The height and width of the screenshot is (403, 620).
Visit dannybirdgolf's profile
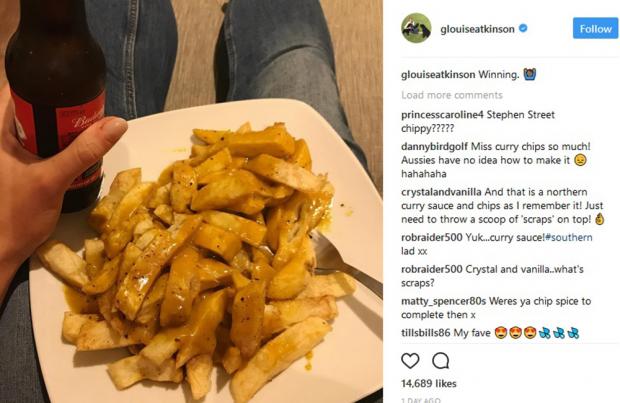coord(435,146)
